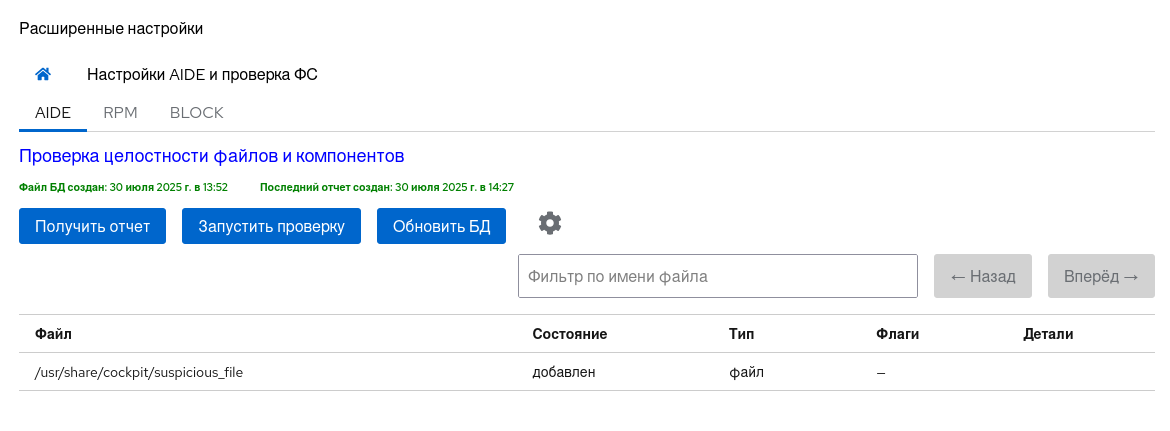Click the "Обновить БД" button
1170x431 pixels.
tap(441, 226)
